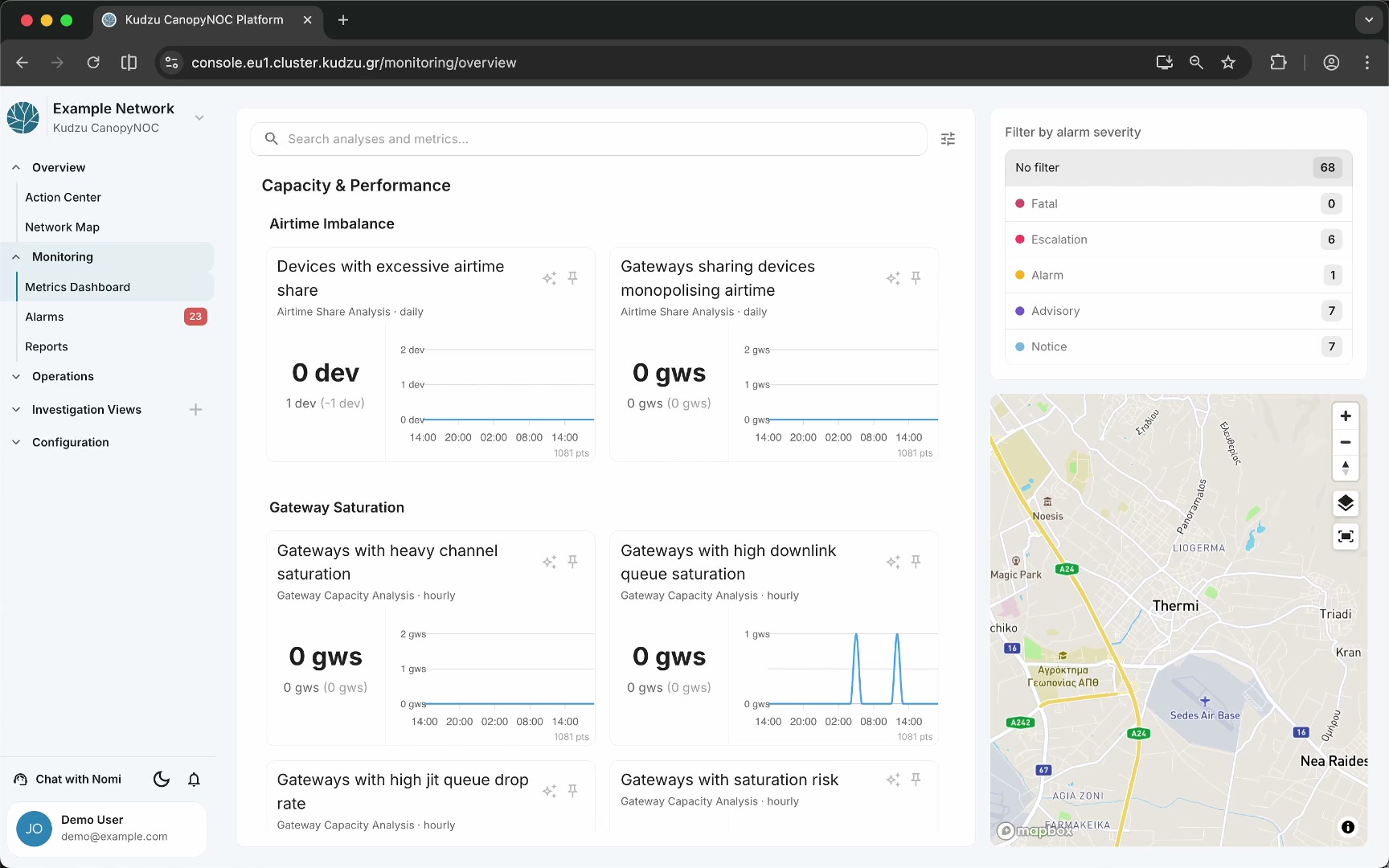Open Example Network switcher dropdown

coord(199,118)
